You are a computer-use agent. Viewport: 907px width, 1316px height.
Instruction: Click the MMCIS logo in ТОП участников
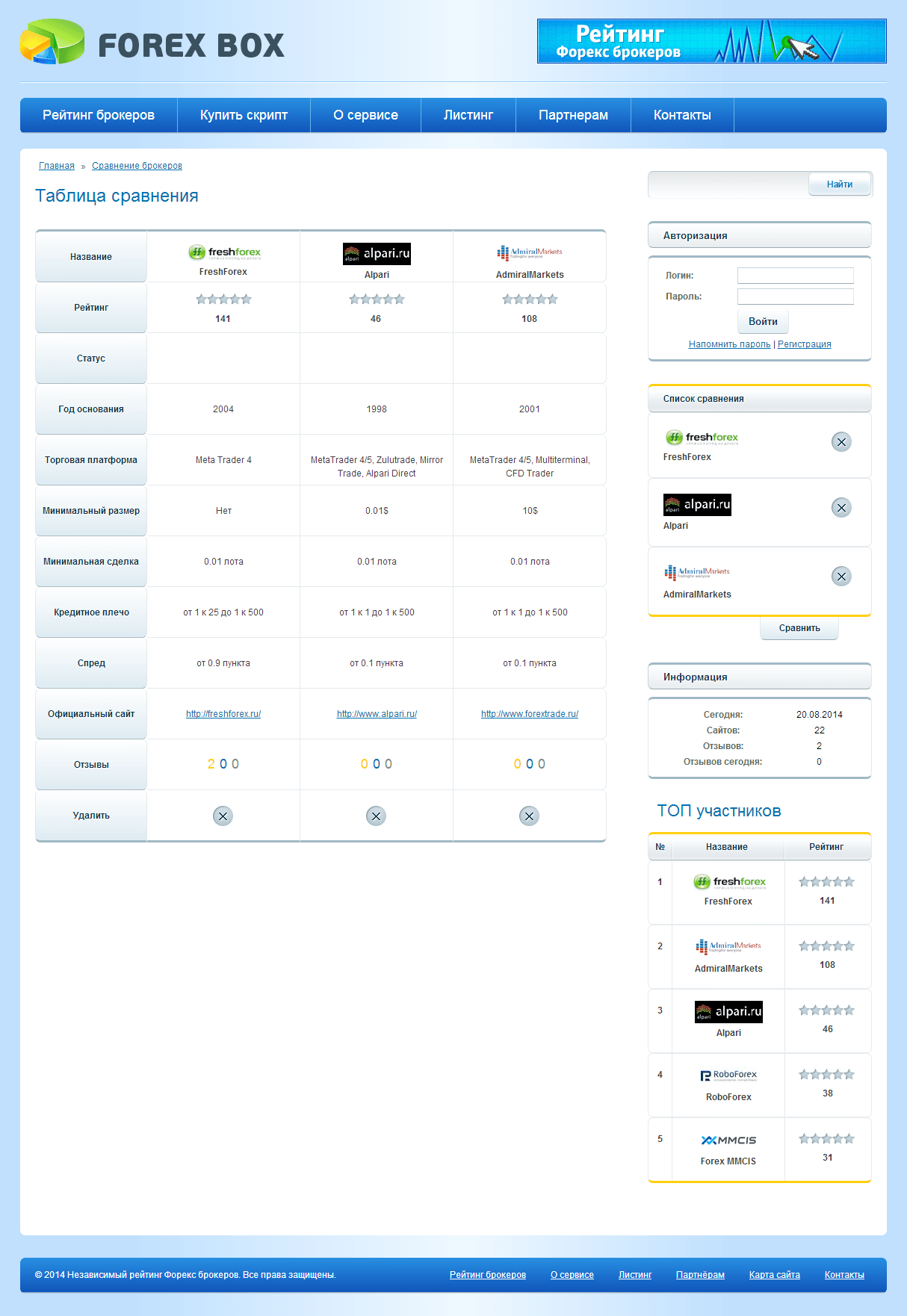728,1140
